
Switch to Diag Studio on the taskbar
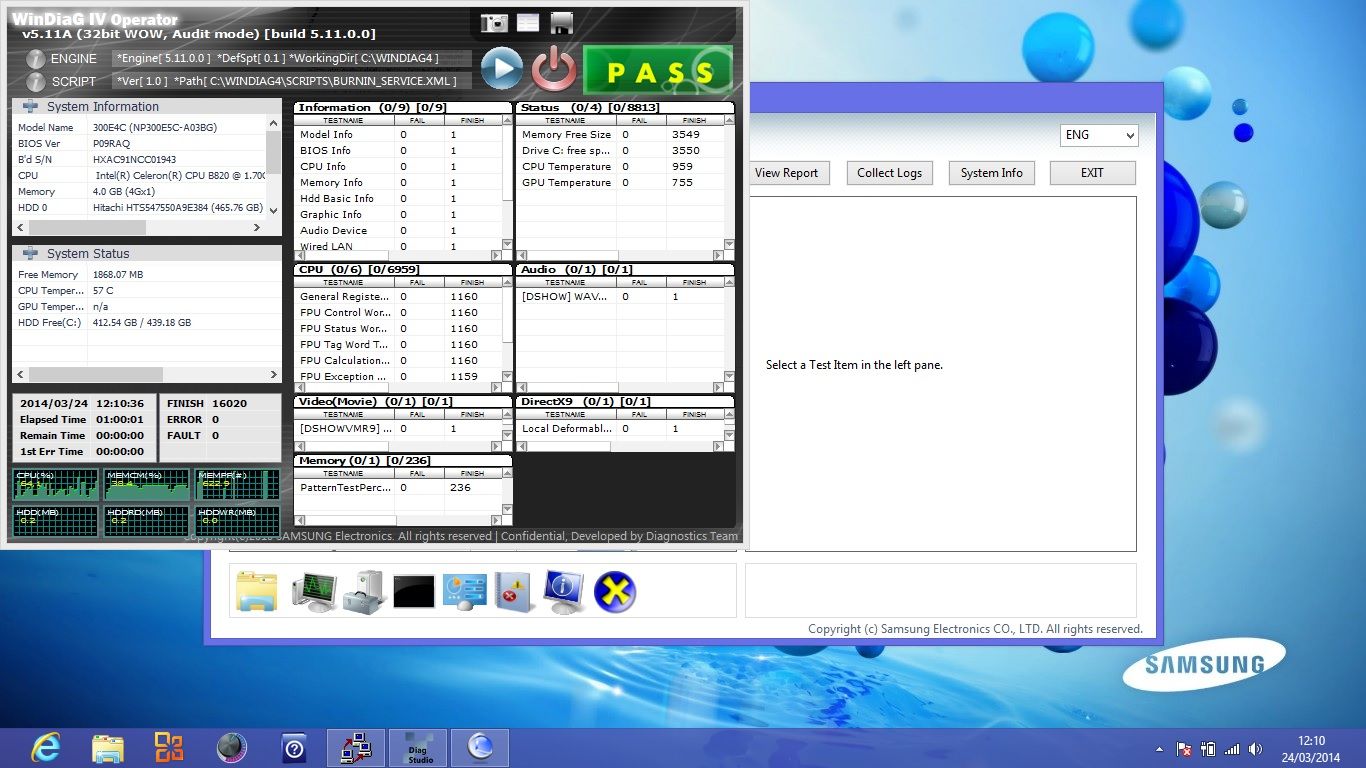click(x=419, y=748)
